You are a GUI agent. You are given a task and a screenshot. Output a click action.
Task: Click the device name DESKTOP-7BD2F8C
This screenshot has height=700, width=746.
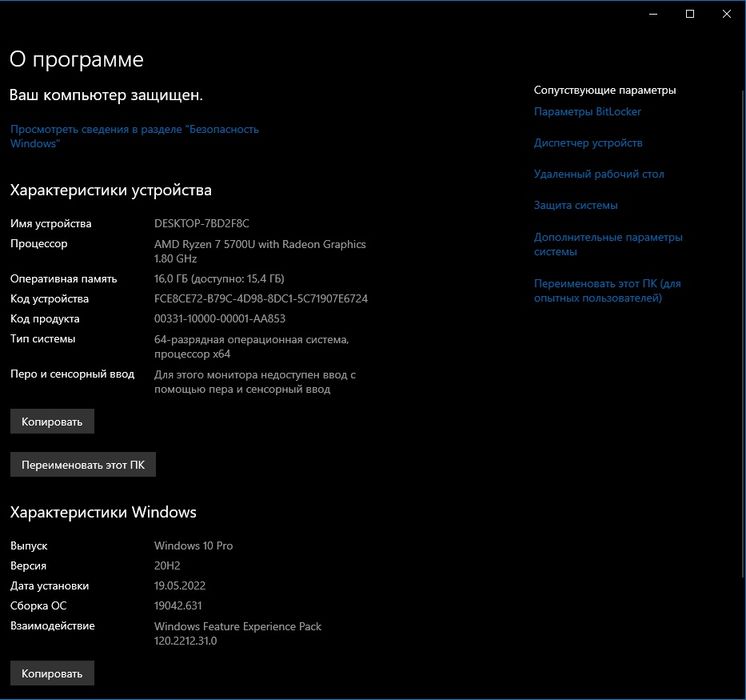click(x=201, y=223)
